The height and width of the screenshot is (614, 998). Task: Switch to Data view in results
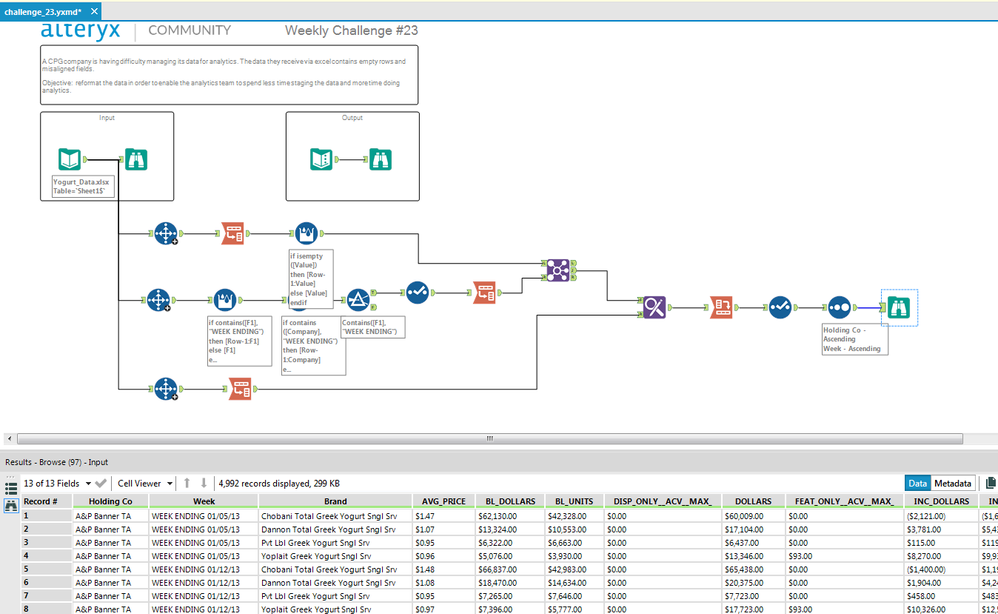pyautogui.click(x=918, y=483)
